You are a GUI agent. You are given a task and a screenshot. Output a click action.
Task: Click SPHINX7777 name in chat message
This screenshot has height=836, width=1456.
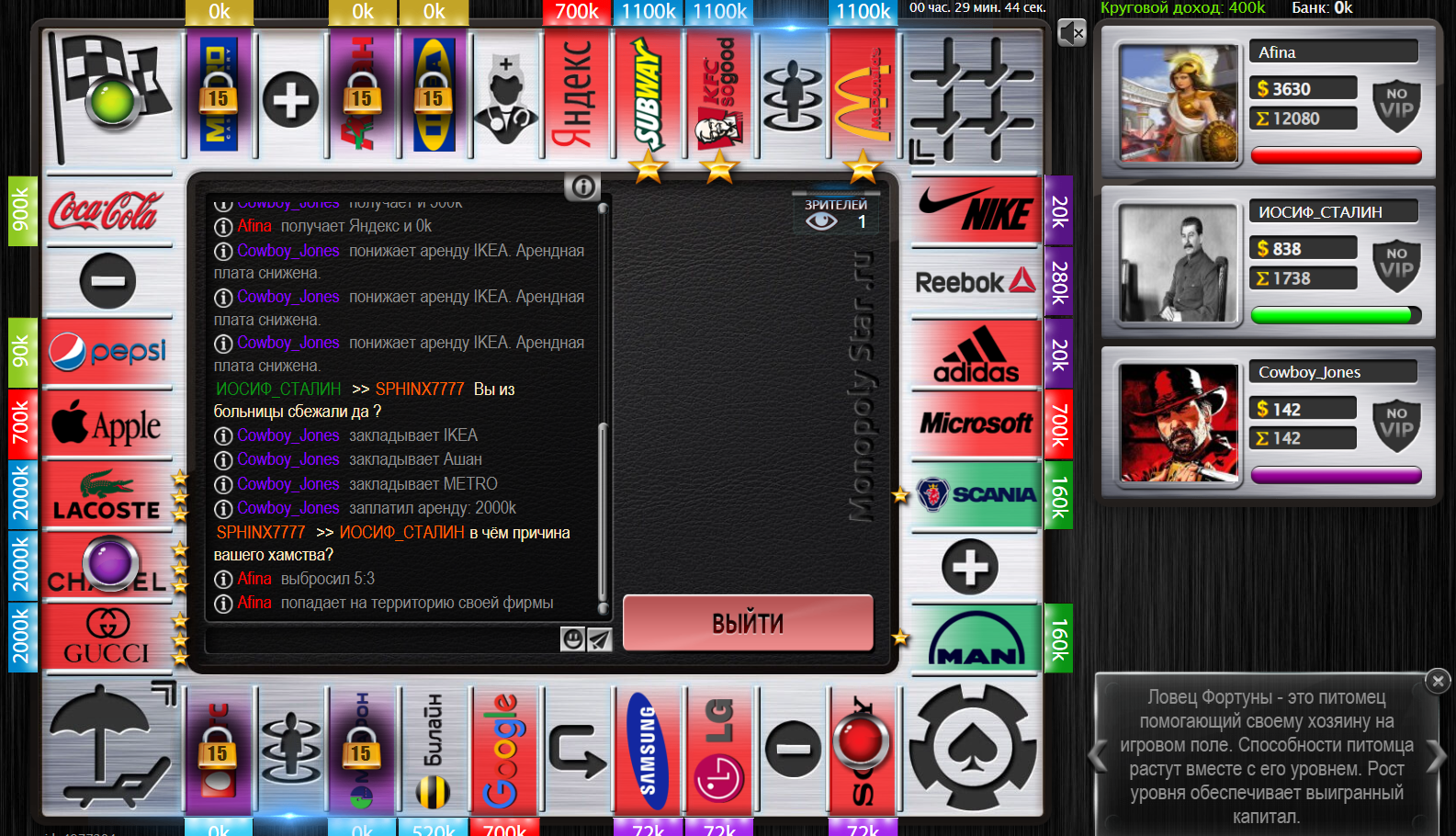[x=261, y=532]
